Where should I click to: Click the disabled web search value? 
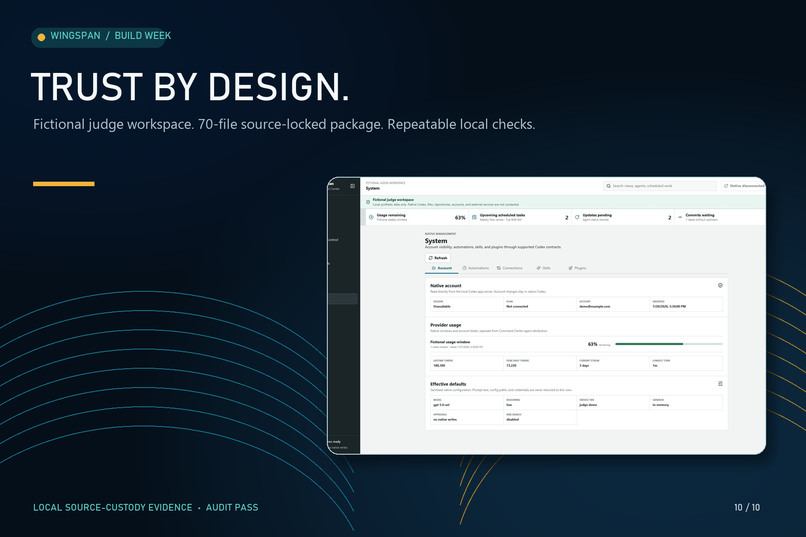point(512,419)
